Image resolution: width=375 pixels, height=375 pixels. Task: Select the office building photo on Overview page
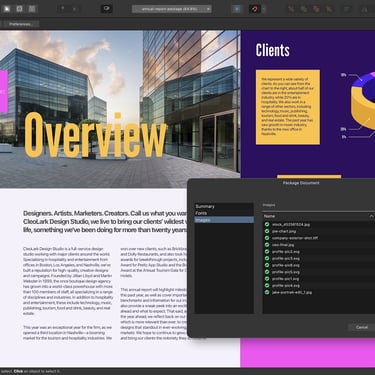(120, 109)
